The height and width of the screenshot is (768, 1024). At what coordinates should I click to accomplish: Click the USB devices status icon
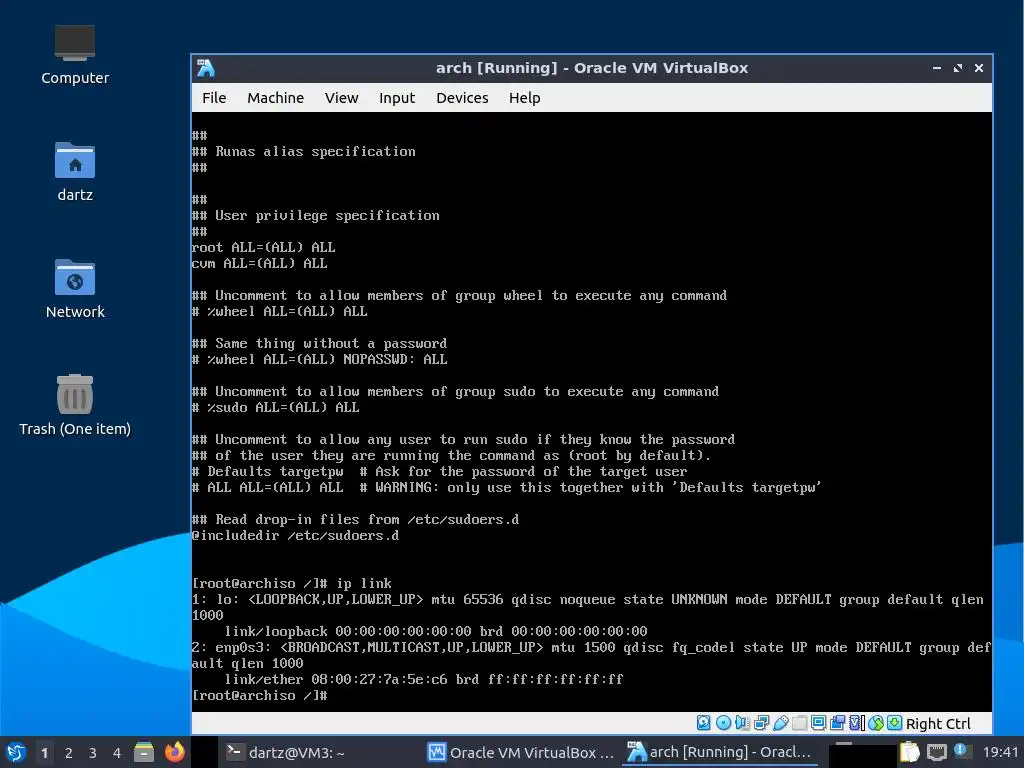click(780, 723)
